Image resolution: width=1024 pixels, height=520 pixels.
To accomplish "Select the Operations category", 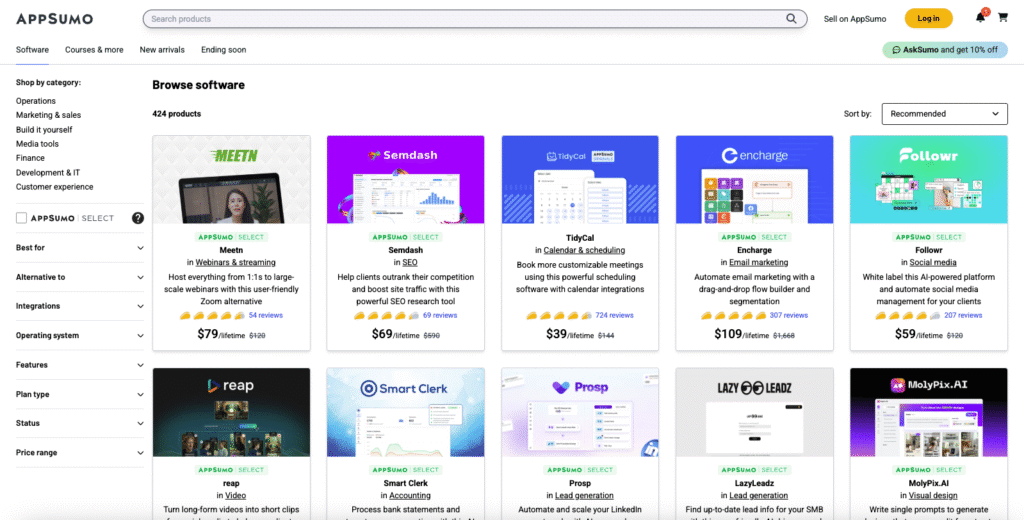I will coord(36,101).
